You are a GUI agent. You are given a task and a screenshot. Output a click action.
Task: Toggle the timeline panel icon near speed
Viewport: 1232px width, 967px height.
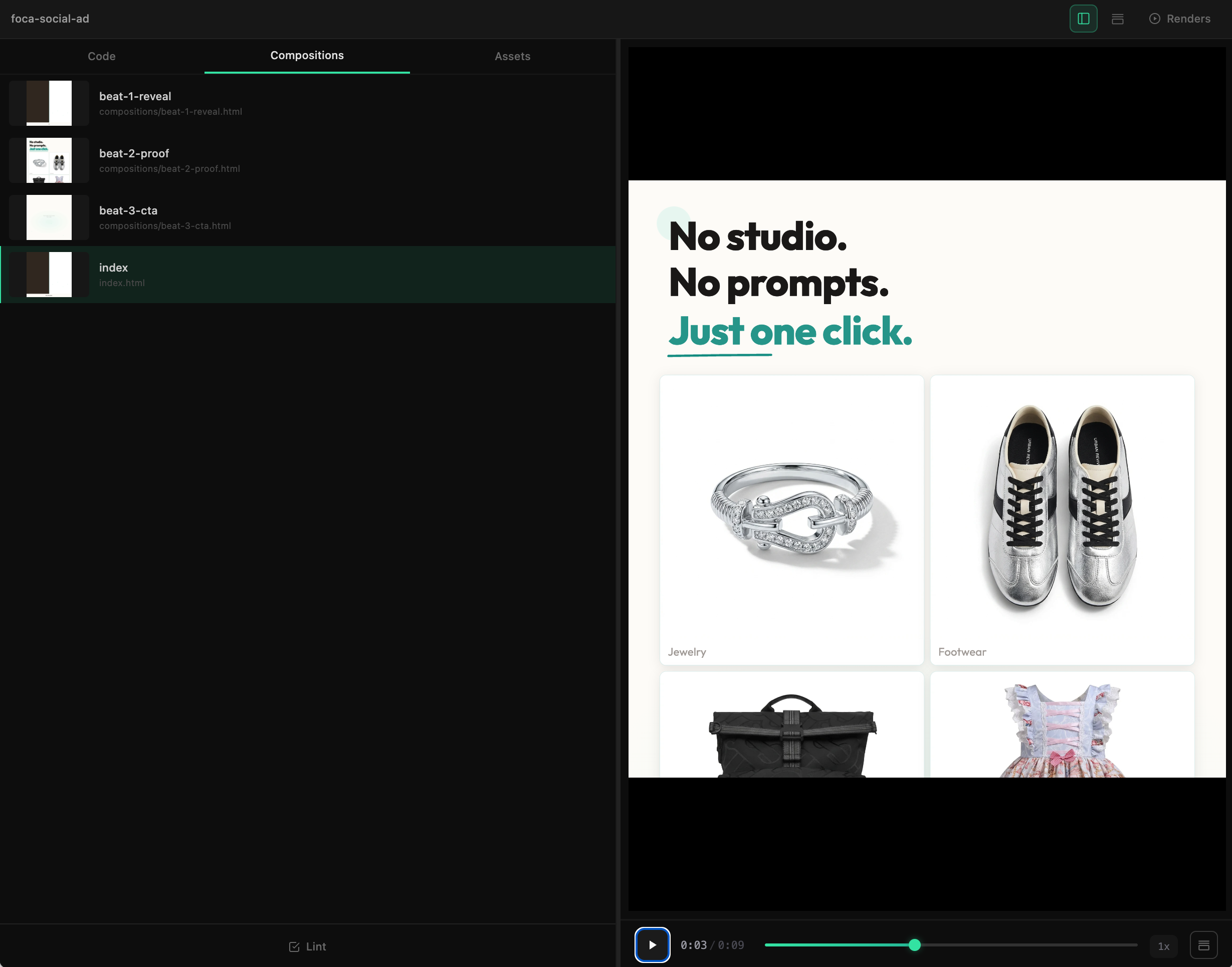[x=1203, y=945]
